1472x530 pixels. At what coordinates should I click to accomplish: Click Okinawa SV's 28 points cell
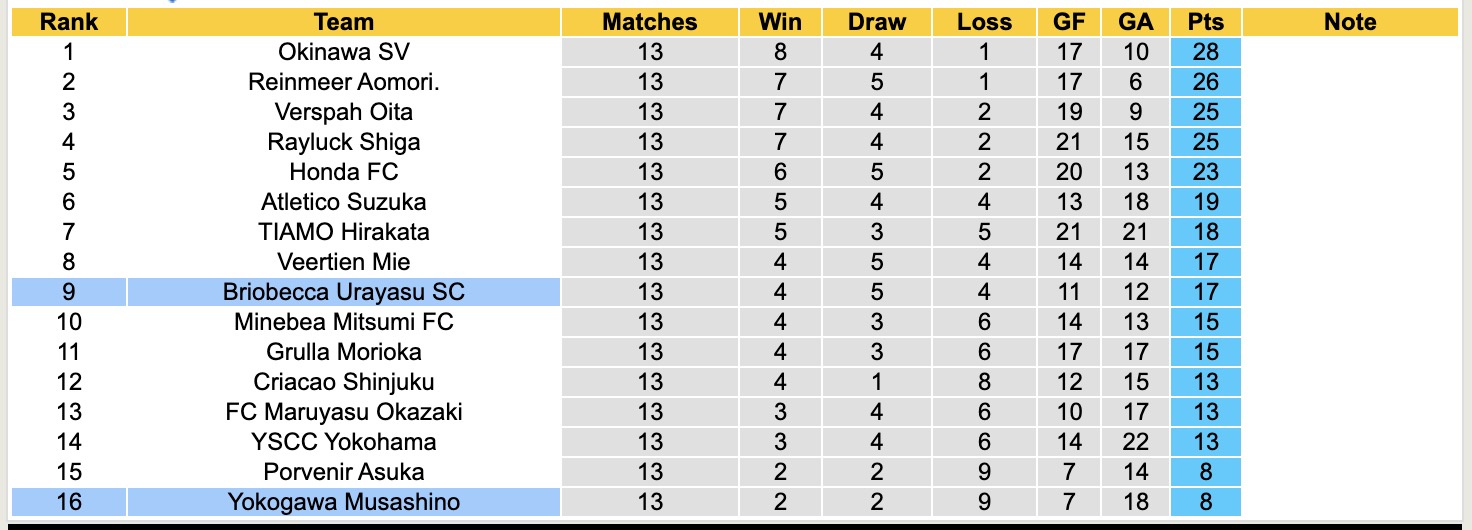[x=1206, y=52]
